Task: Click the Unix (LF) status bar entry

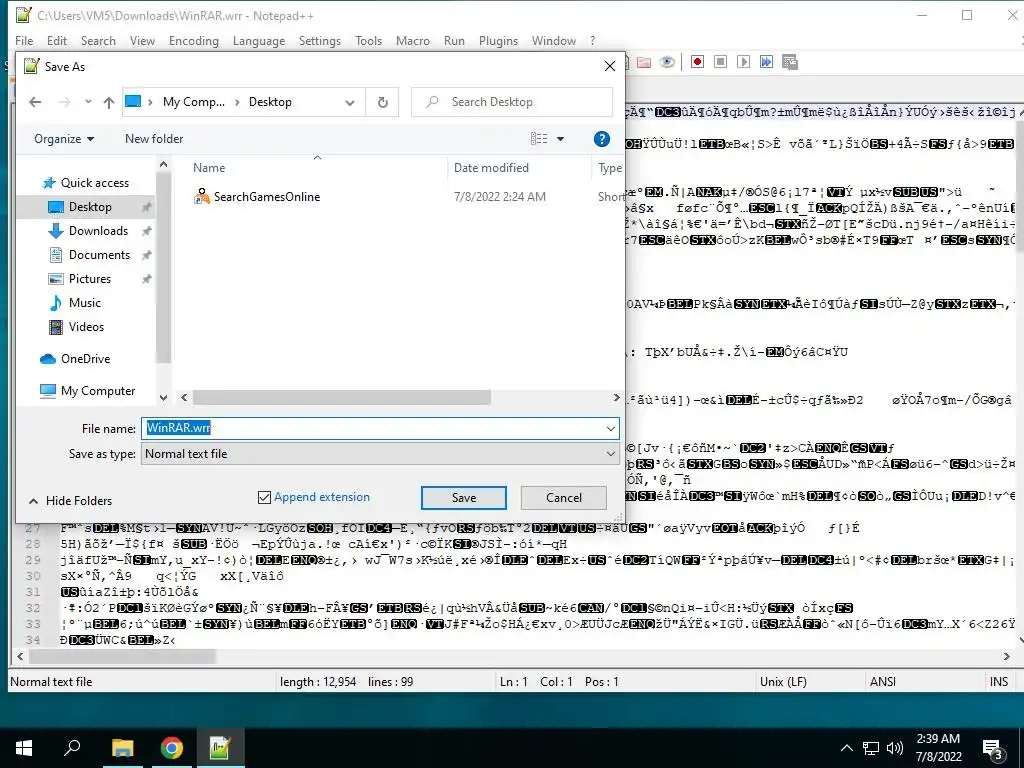Action: point(783,682)
